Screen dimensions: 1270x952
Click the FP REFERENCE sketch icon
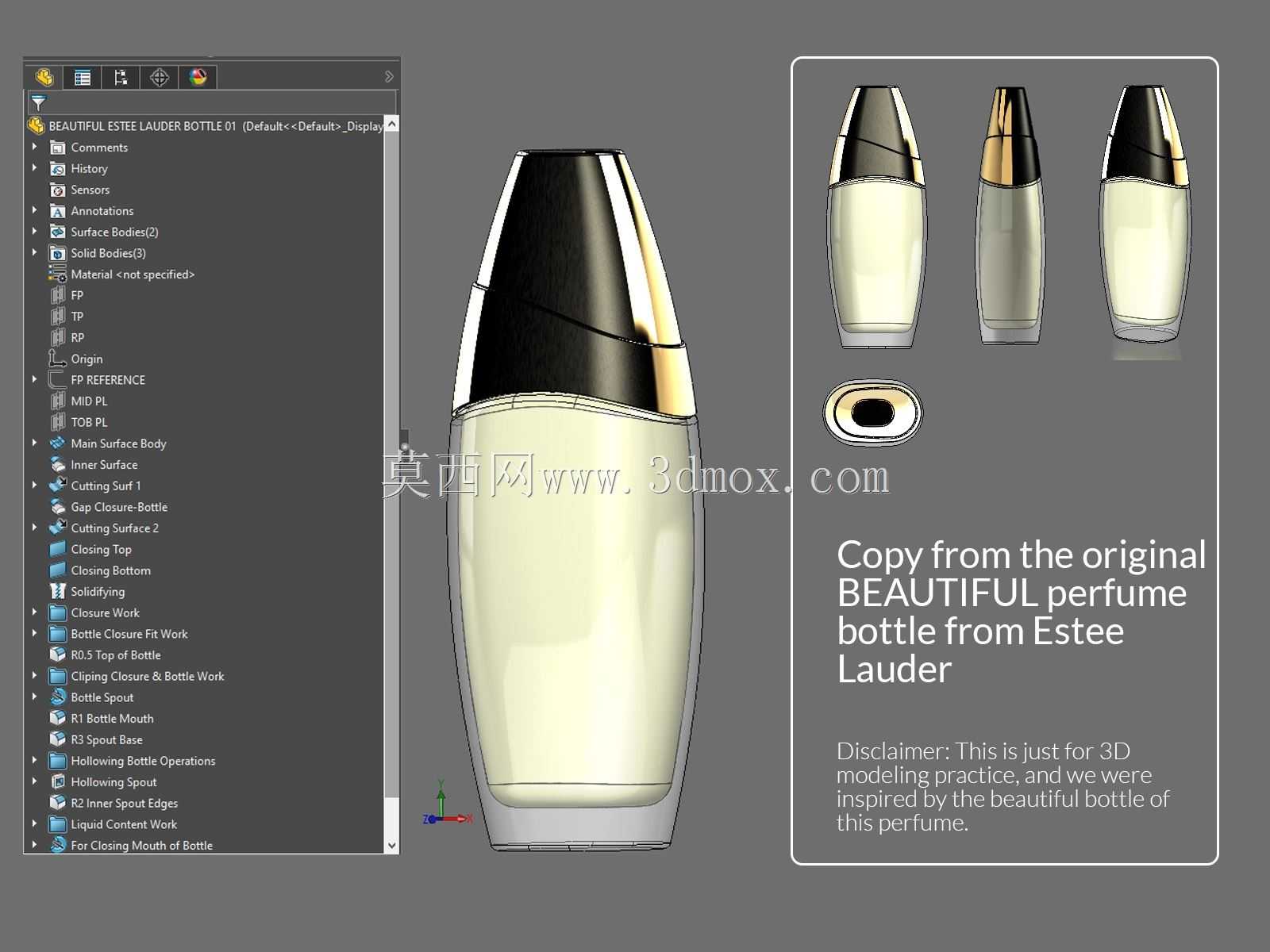pos(57,380)
